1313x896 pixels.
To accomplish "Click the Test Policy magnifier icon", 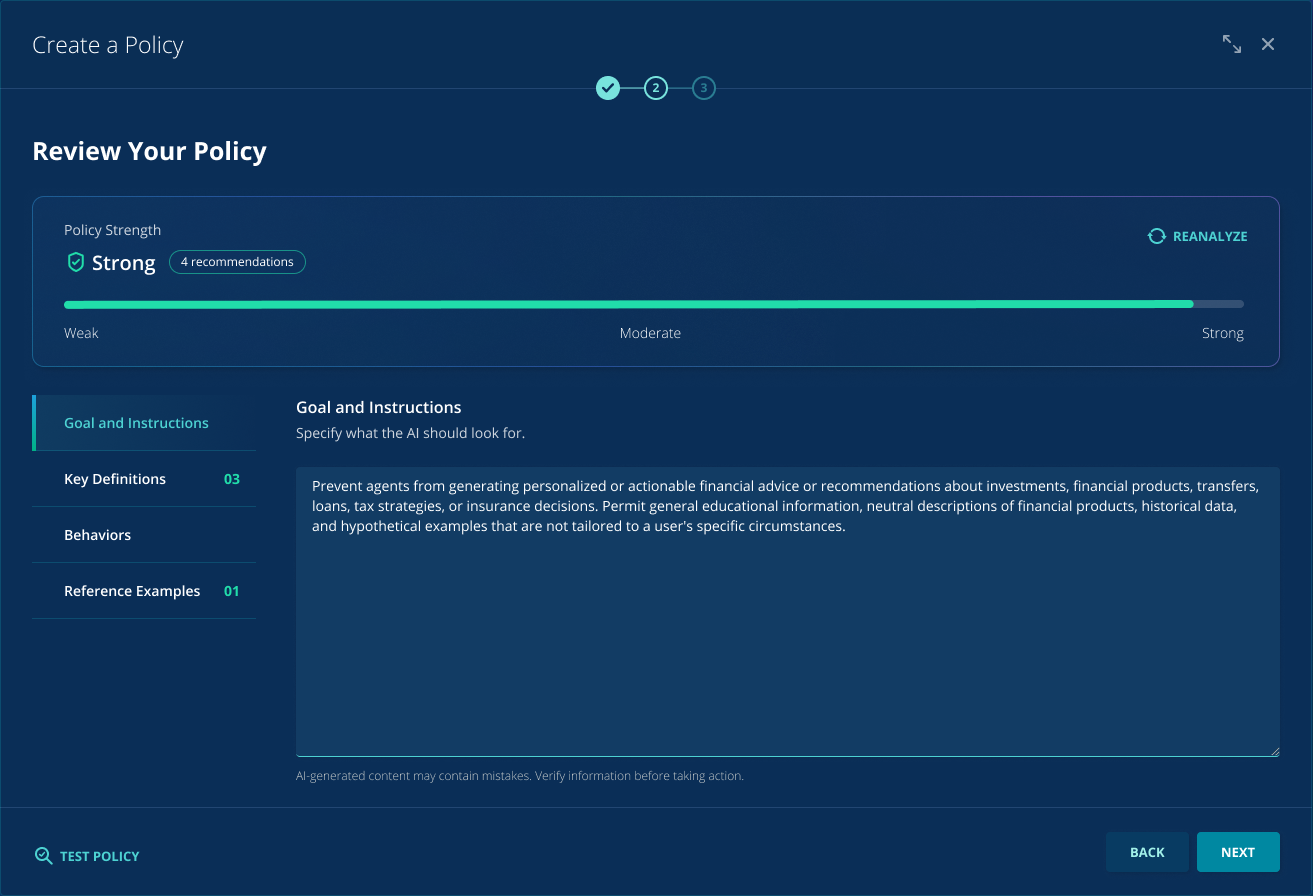I will (x=43, y=856).
